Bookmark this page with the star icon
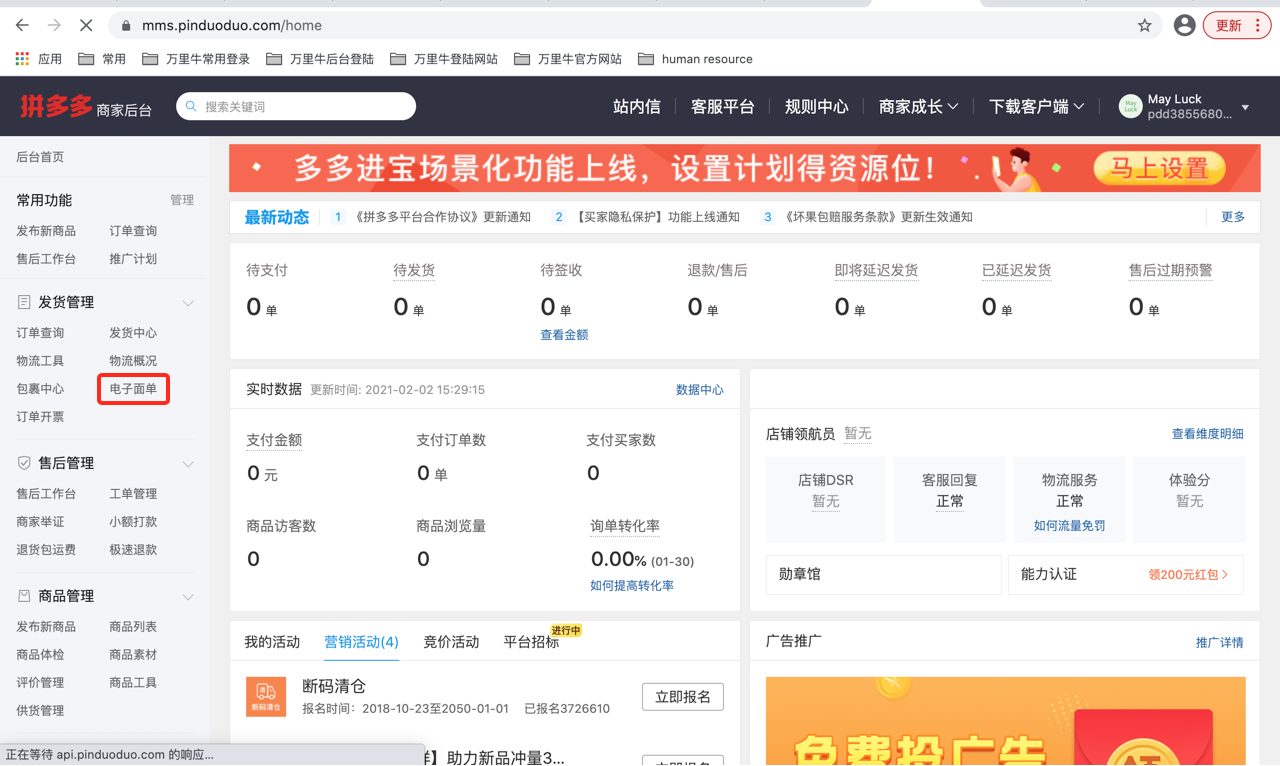 [x=1145, y=25]
